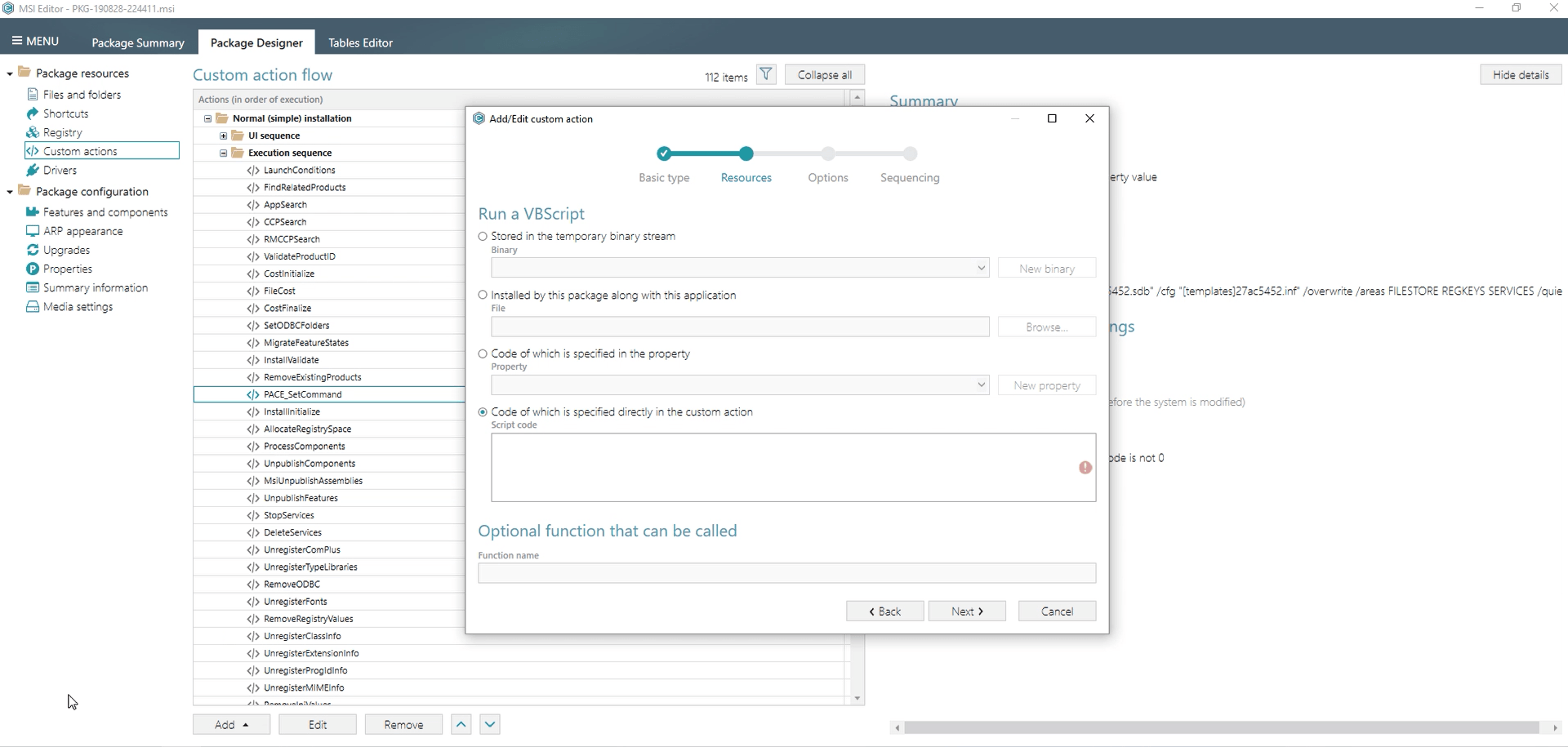
Task: Click the move action up arrow
Action: (461, 724)
